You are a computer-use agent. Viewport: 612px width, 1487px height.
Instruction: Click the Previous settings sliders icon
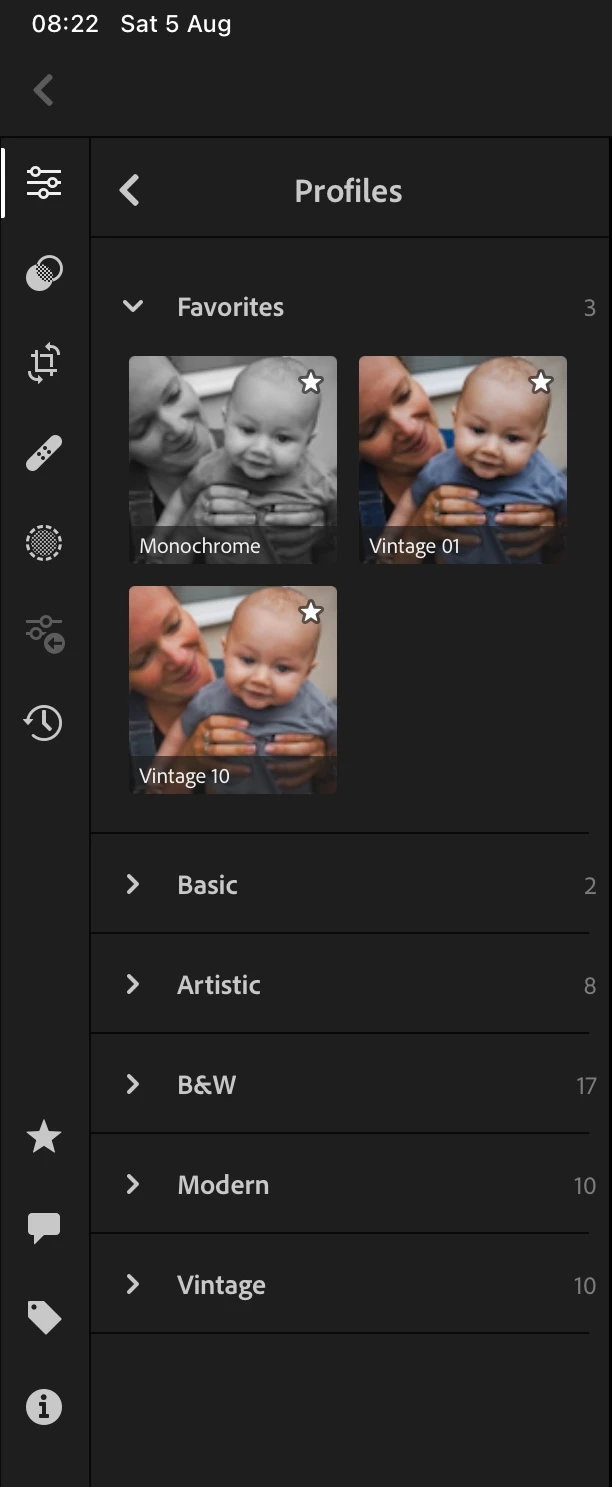(x=44, y=633)
